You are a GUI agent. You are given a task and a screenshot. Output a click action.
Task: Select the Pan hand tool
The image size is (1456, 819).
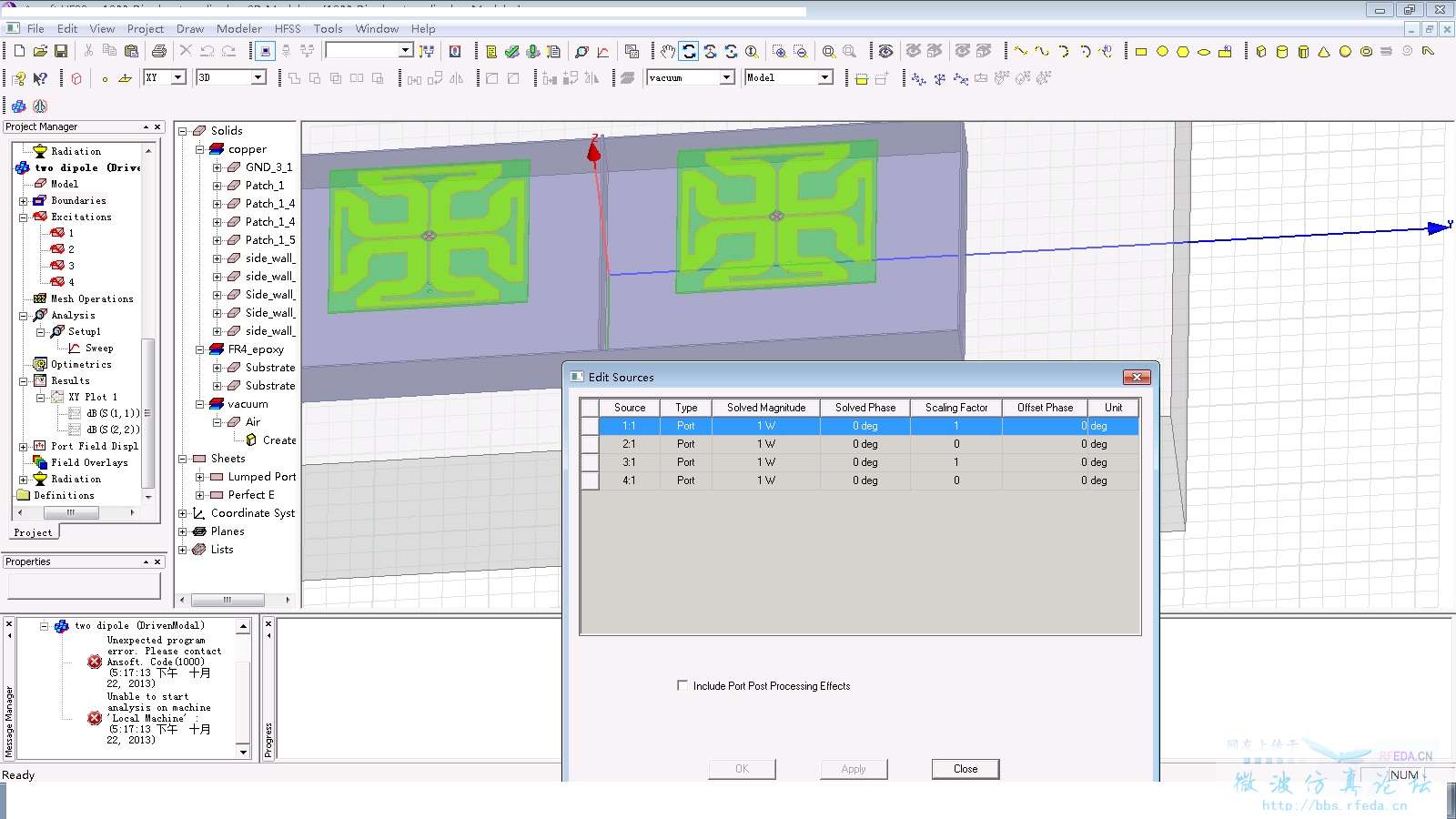(x=668, y=51)
